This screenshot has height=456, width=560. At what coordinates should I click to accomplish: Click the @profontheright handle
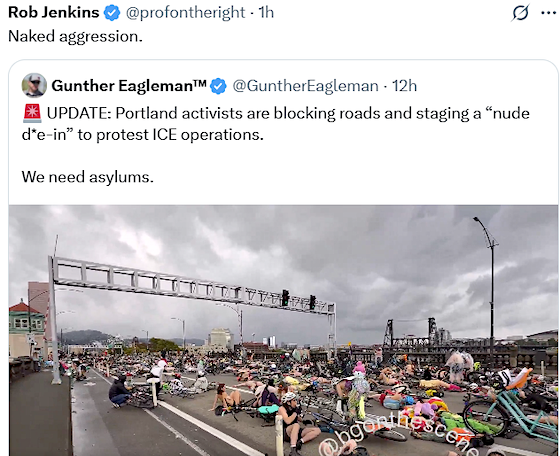[185, 13]
